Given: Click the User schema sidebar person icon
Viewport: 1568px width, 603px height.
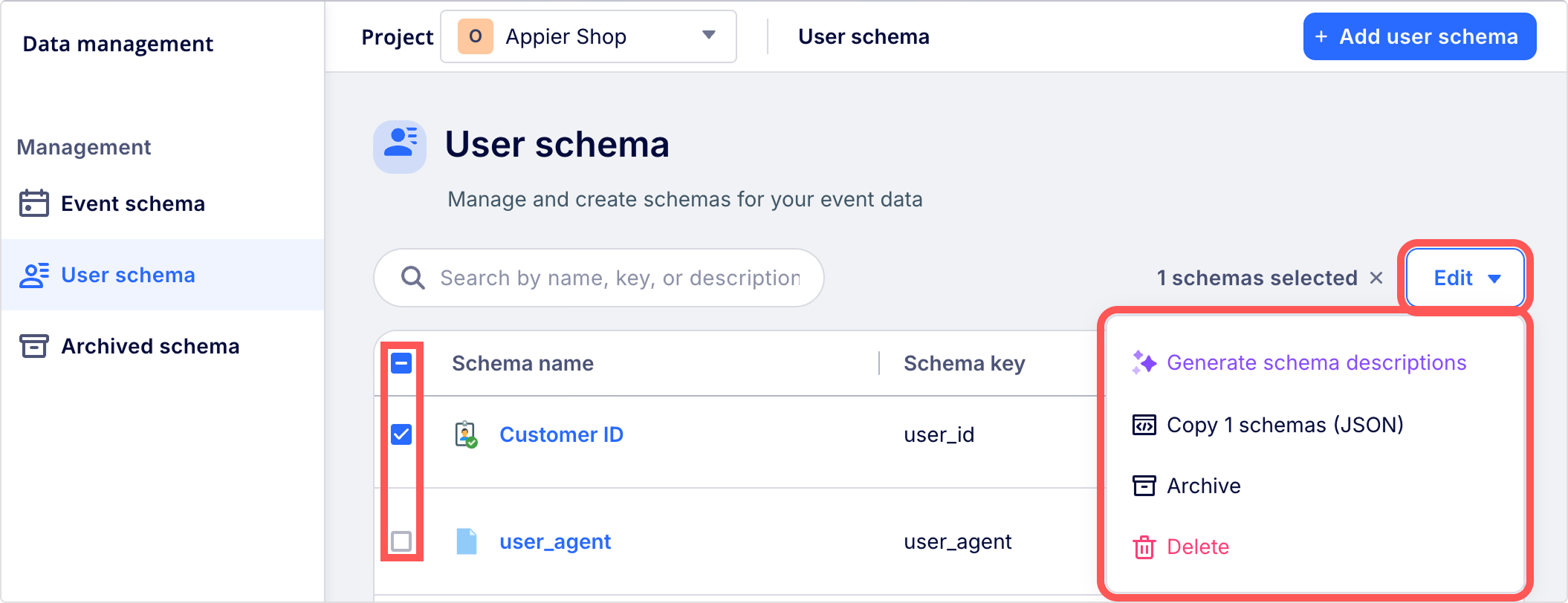Looking at the screenshot, I should coord(34,275).
